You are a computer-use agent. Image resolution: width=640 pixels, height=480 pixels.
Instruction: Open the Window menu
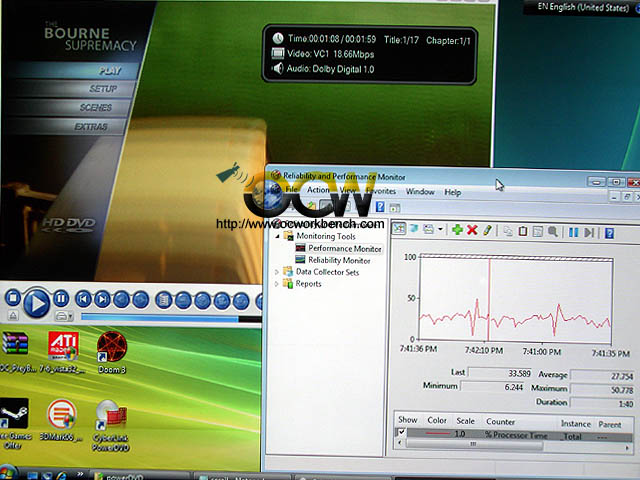420,191
